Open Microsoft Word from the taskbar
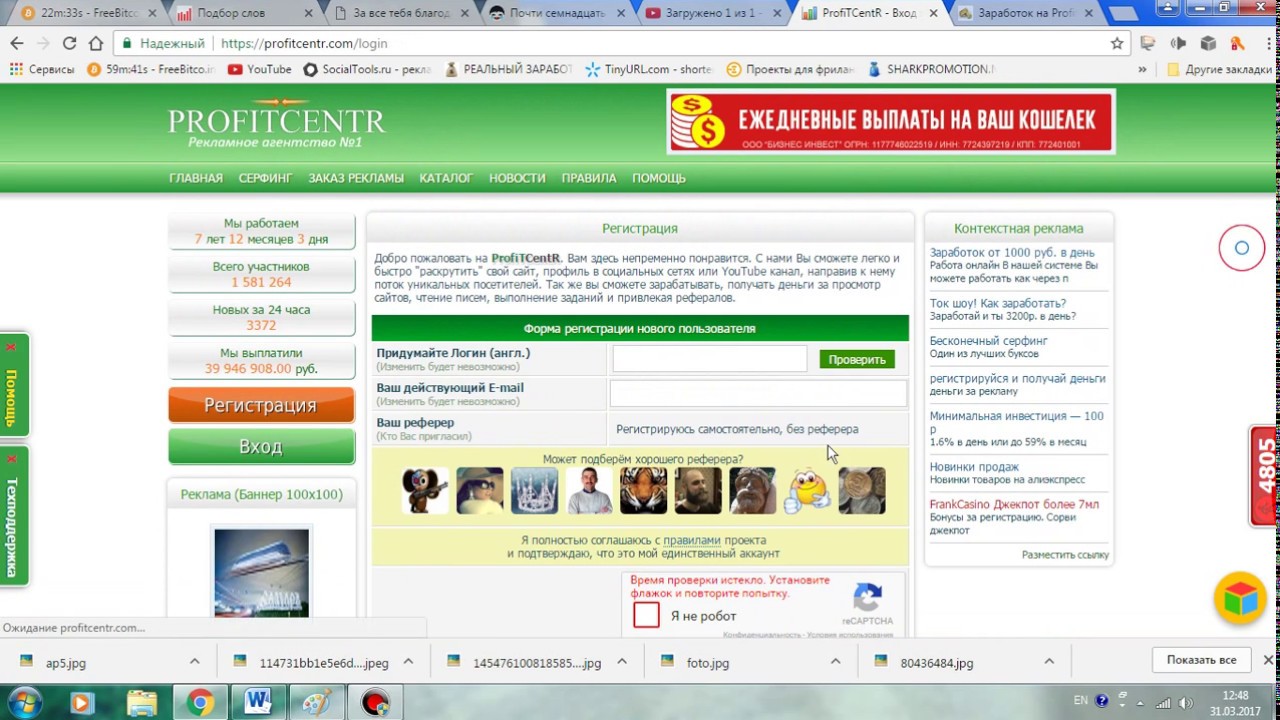 [x=258, y=702]
